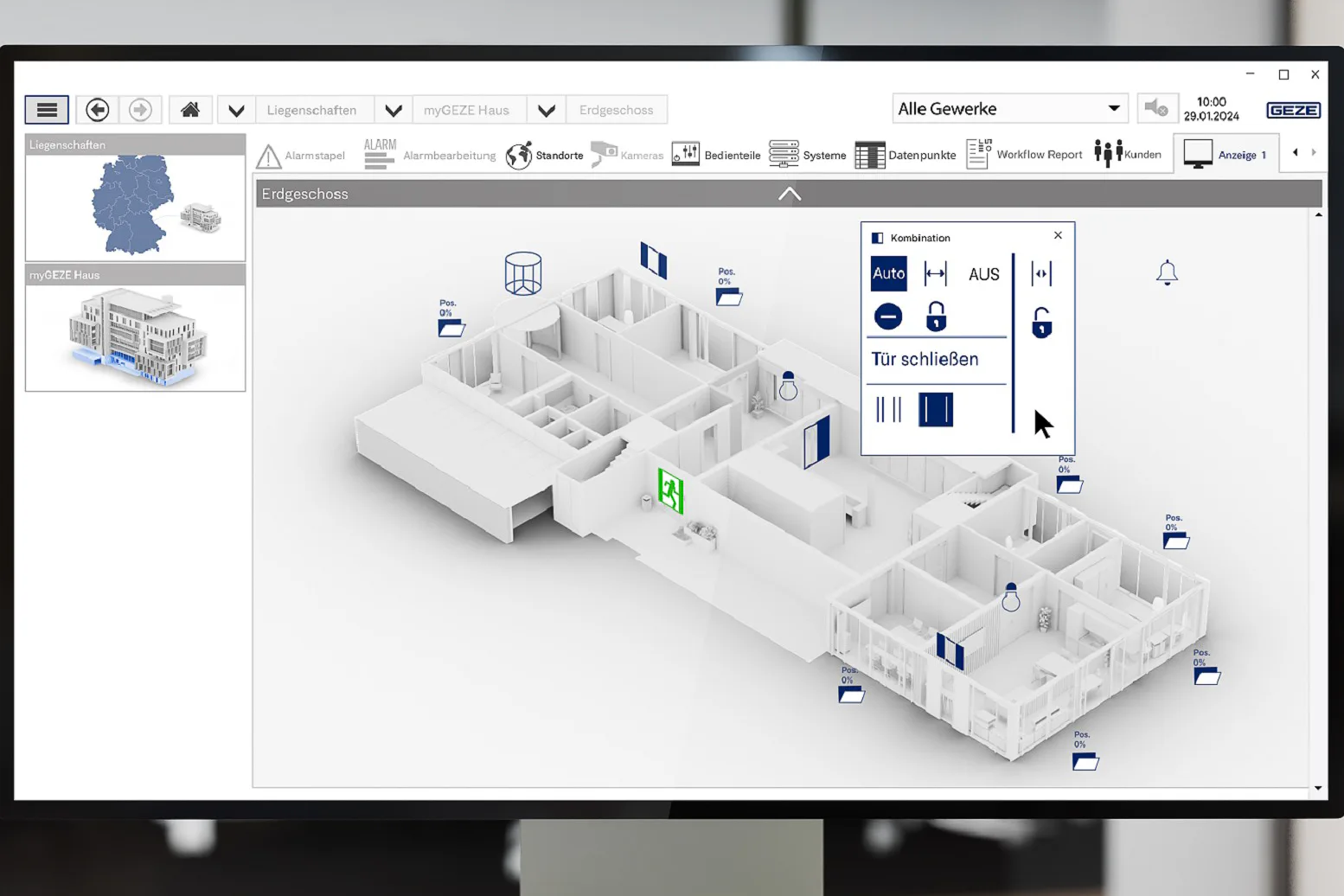The image size is (1344, 896).
Task: Select the revolving door icon
Action: pyautogui.click(x=523, y=273)
